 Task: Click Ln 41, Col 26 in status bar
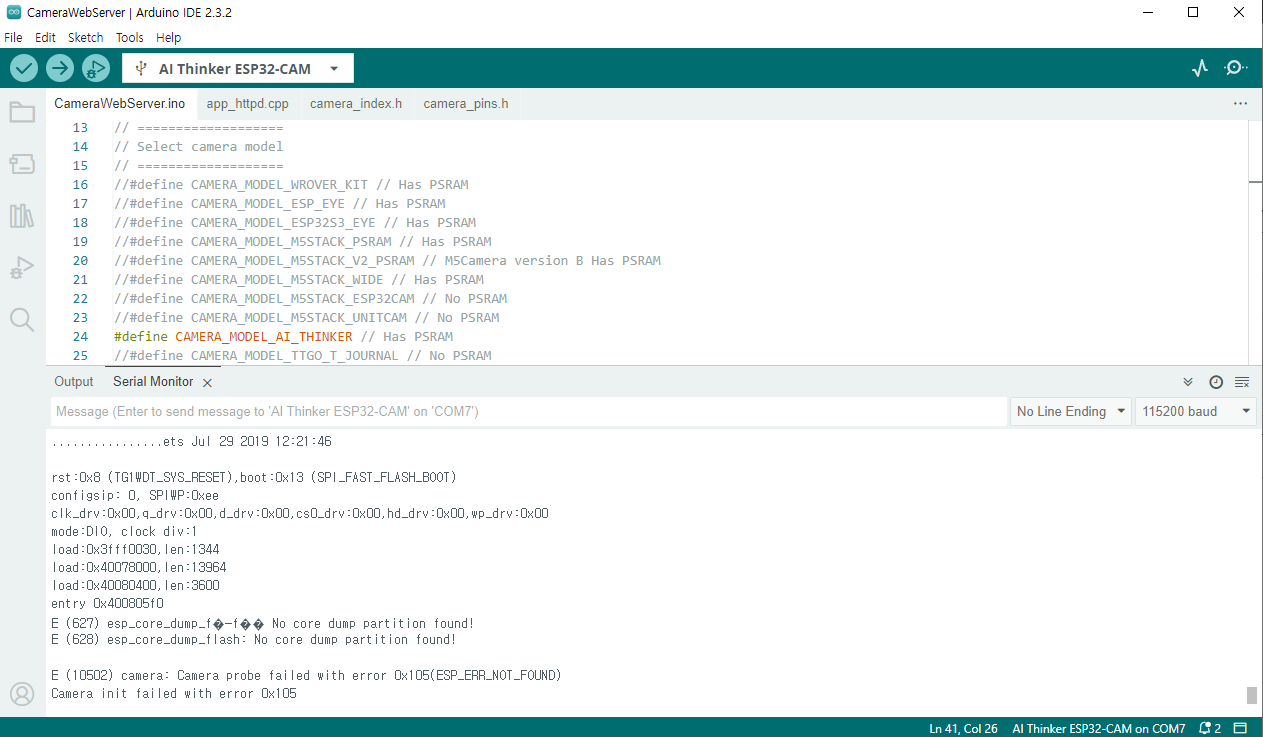tap(964, 728)
